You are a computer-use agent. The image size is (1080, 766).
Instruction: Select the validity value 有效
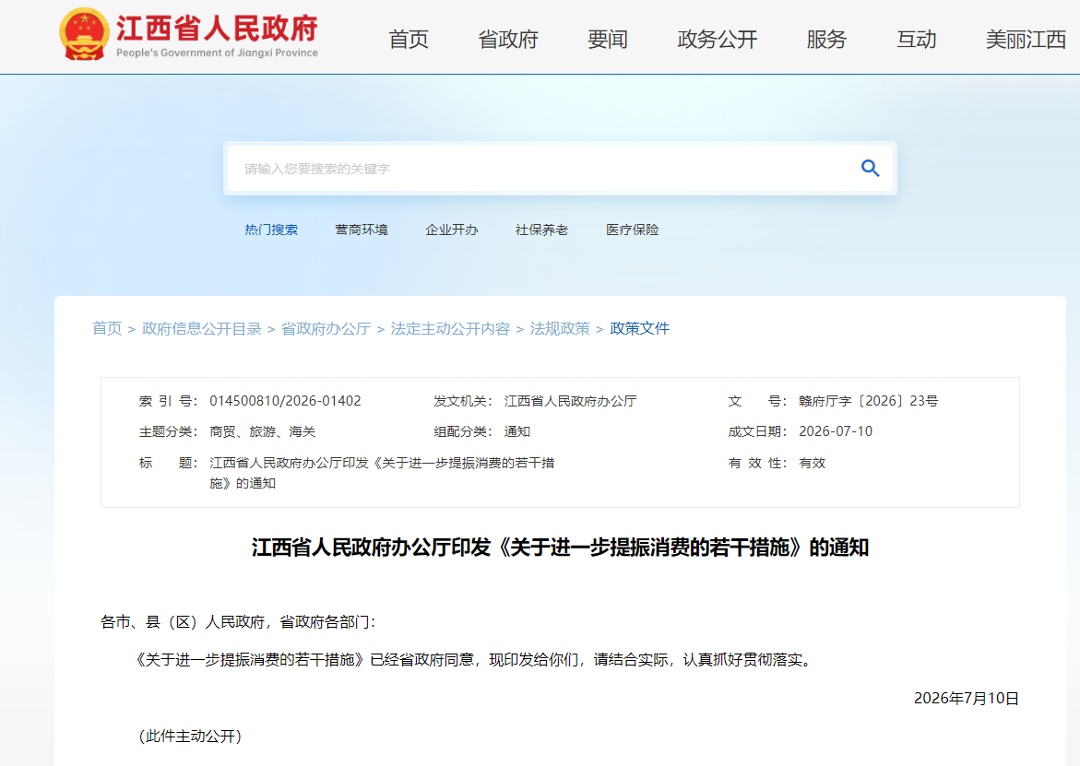click(x=812, y=463)
